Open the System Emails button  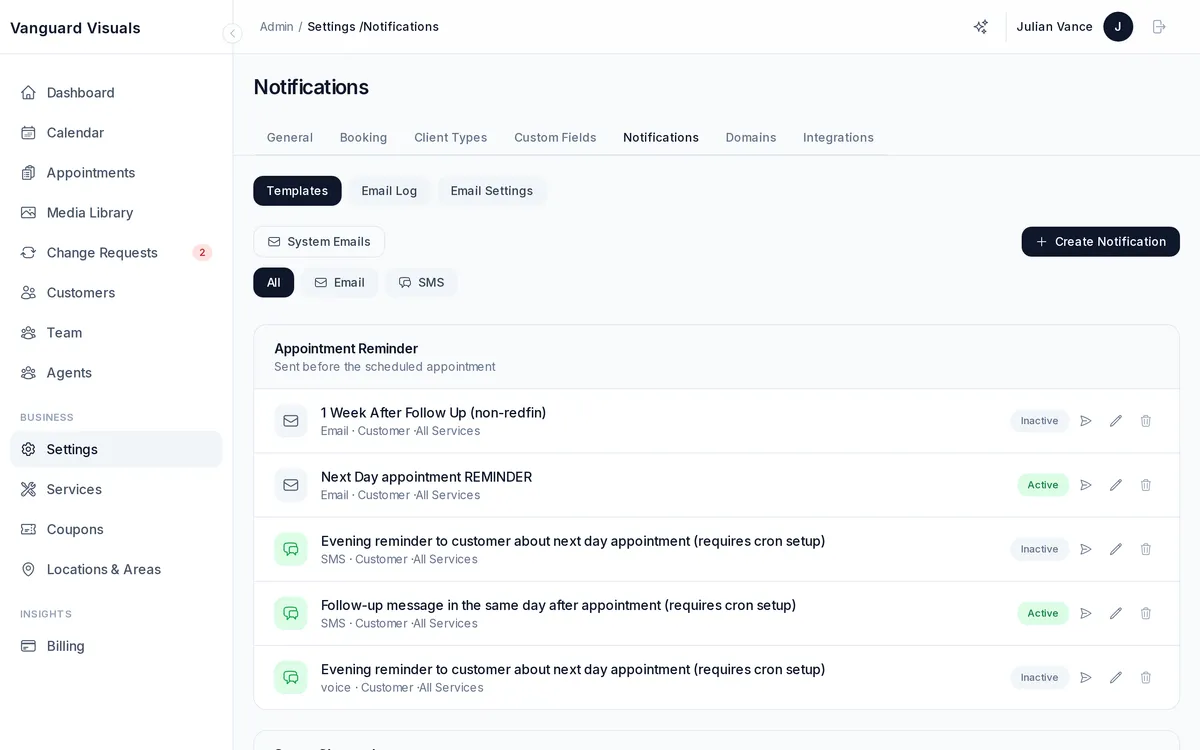click(319, 241)
